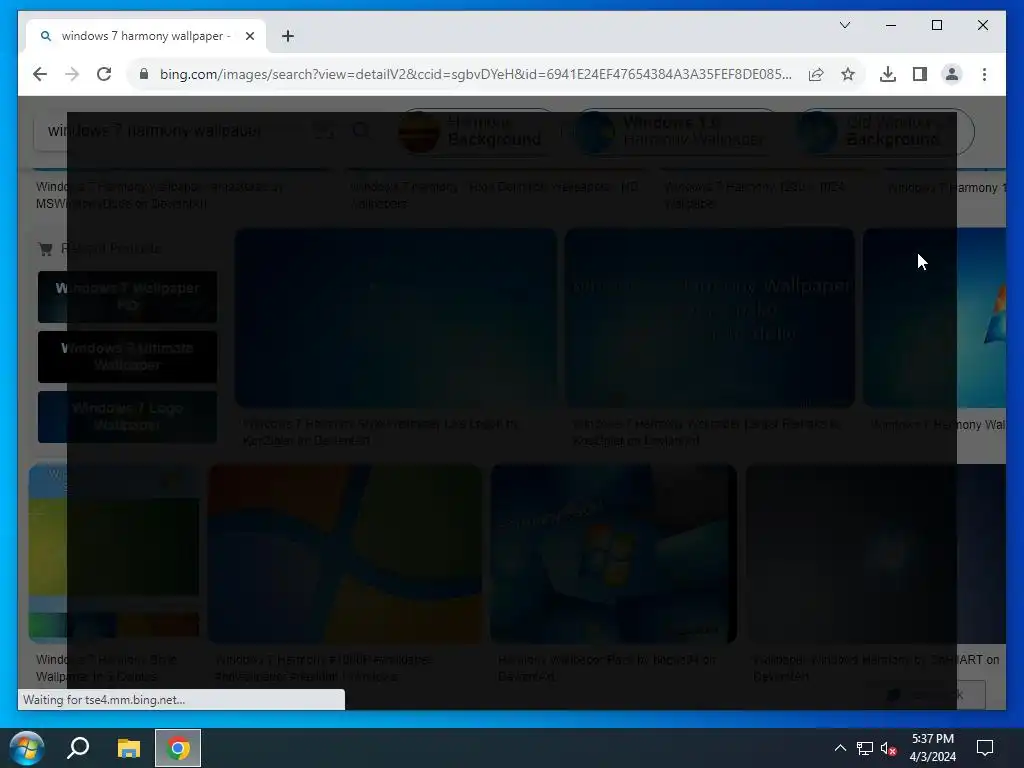Toggle the Chrome side panel
The height and width of the screenshot is (768, 1024).
click(920, 74)
